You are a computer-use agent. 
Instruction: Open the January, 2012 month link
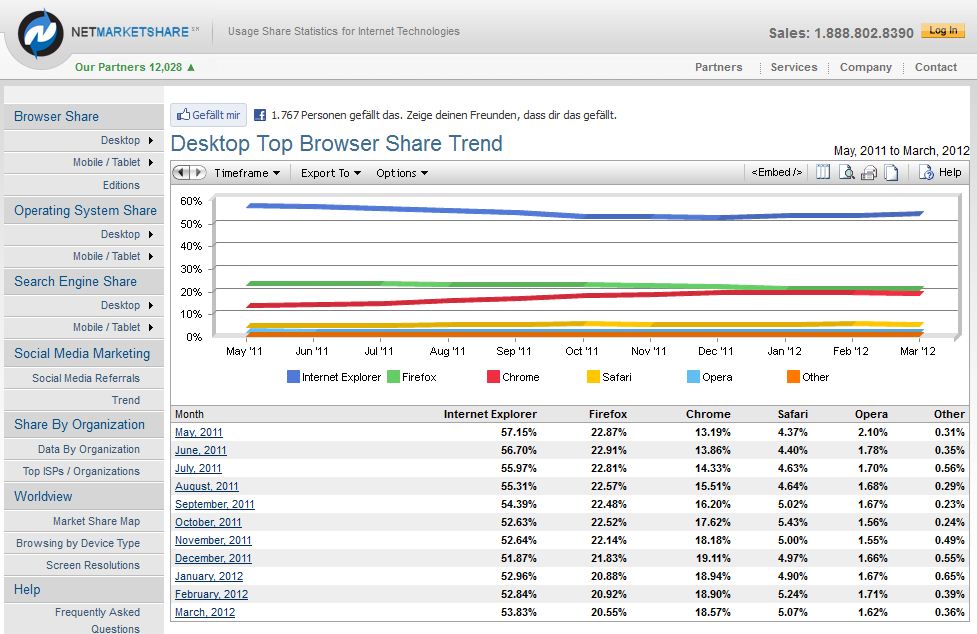pyautogui.click(x=209, y=577)
